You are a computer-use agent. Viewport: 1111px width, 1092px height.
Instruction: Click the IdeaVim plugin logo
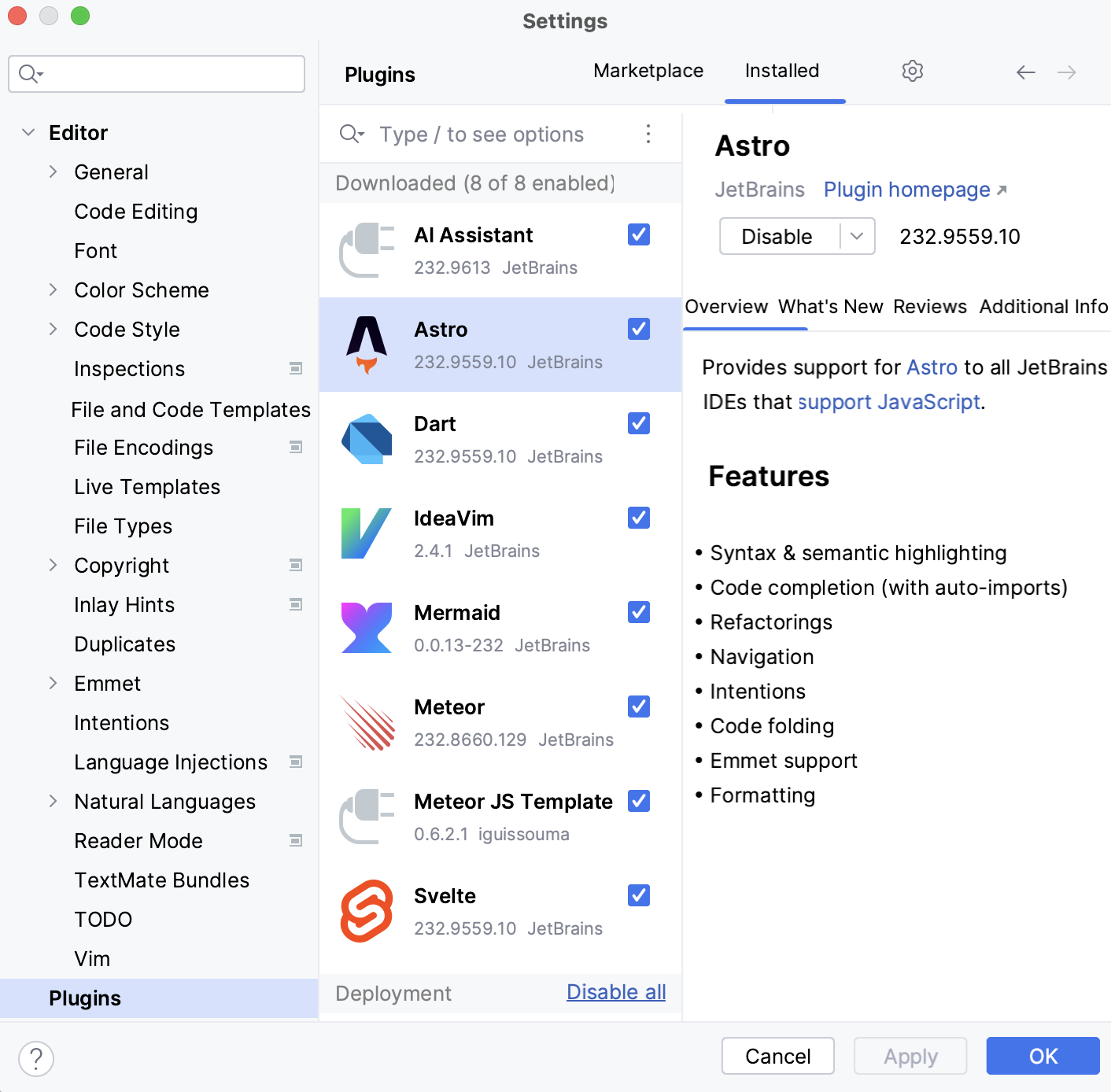click(x=367, y=533)
